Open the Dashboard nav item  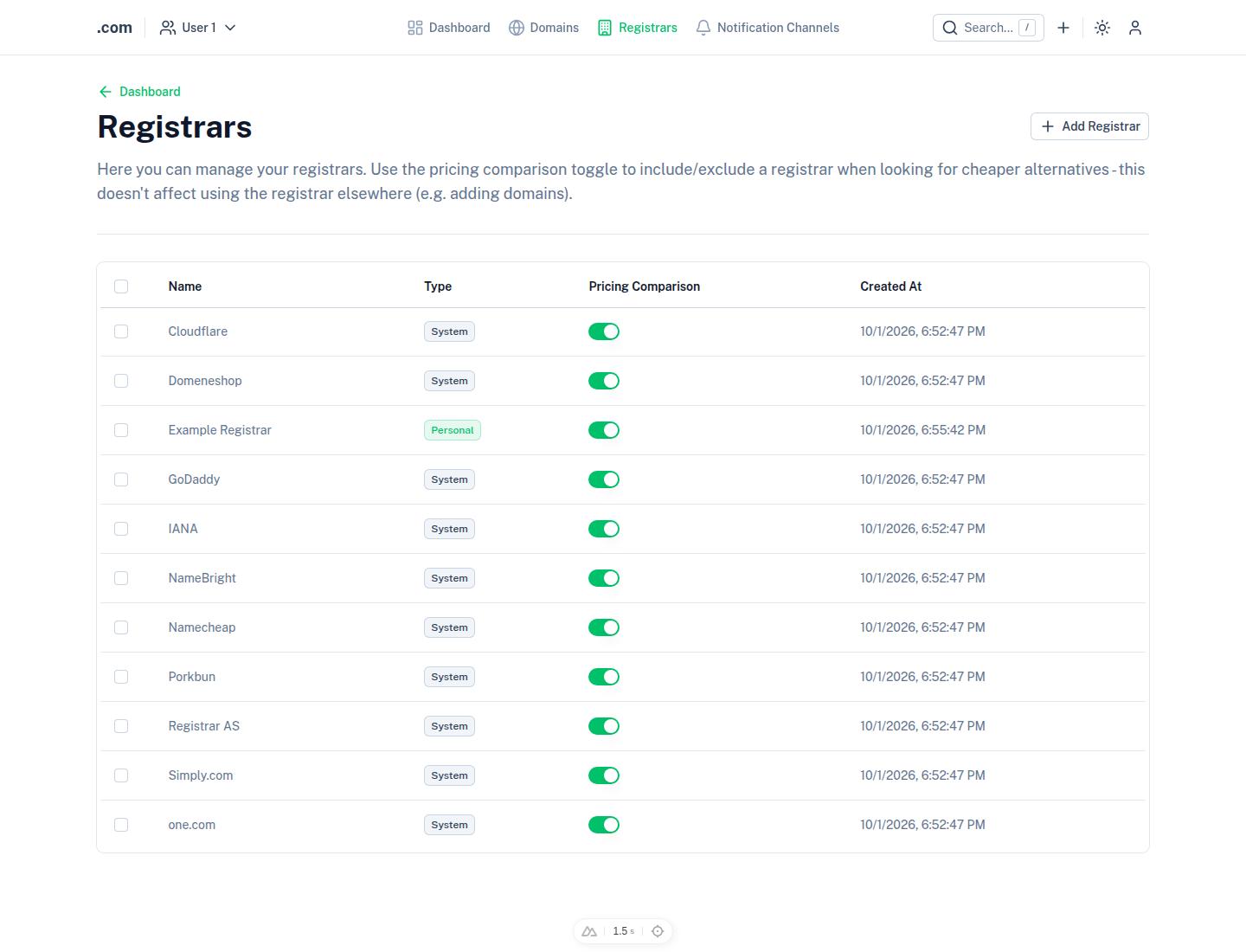click(449, 28)
